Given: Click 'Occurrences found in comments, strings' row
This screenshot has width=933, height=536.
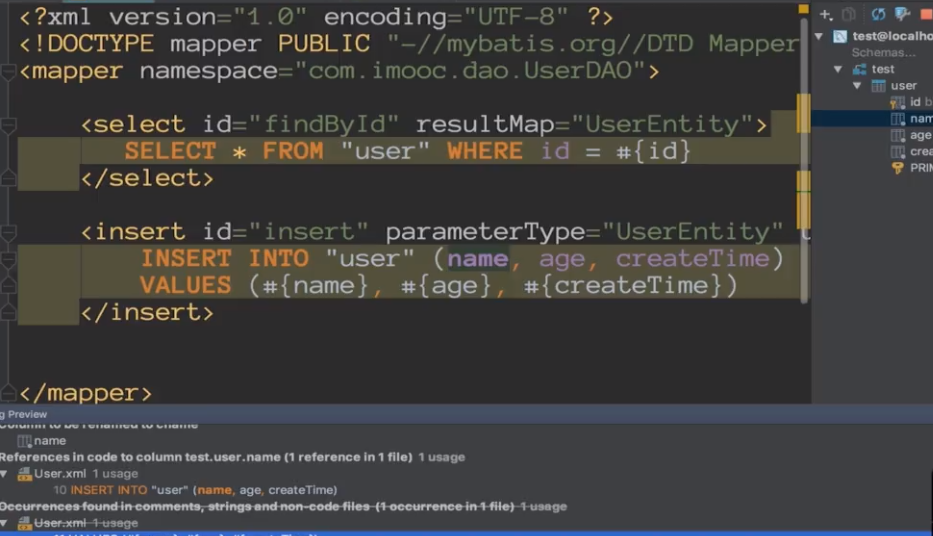Looking at the screenshot, I should coord(283,506).
